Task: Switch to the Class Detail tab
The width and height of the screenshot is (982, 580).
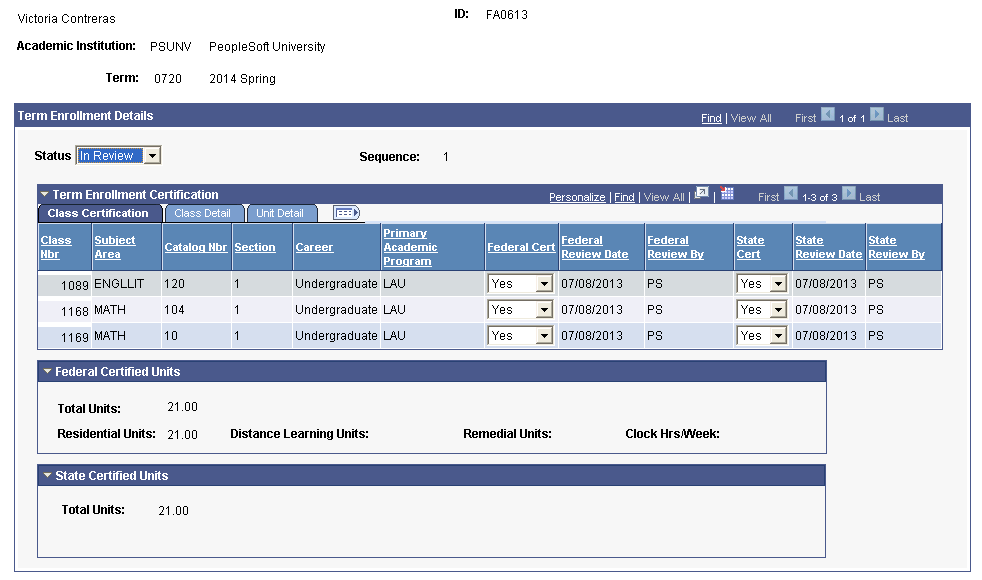Action: pyautogui.click(x=203, y=213)
